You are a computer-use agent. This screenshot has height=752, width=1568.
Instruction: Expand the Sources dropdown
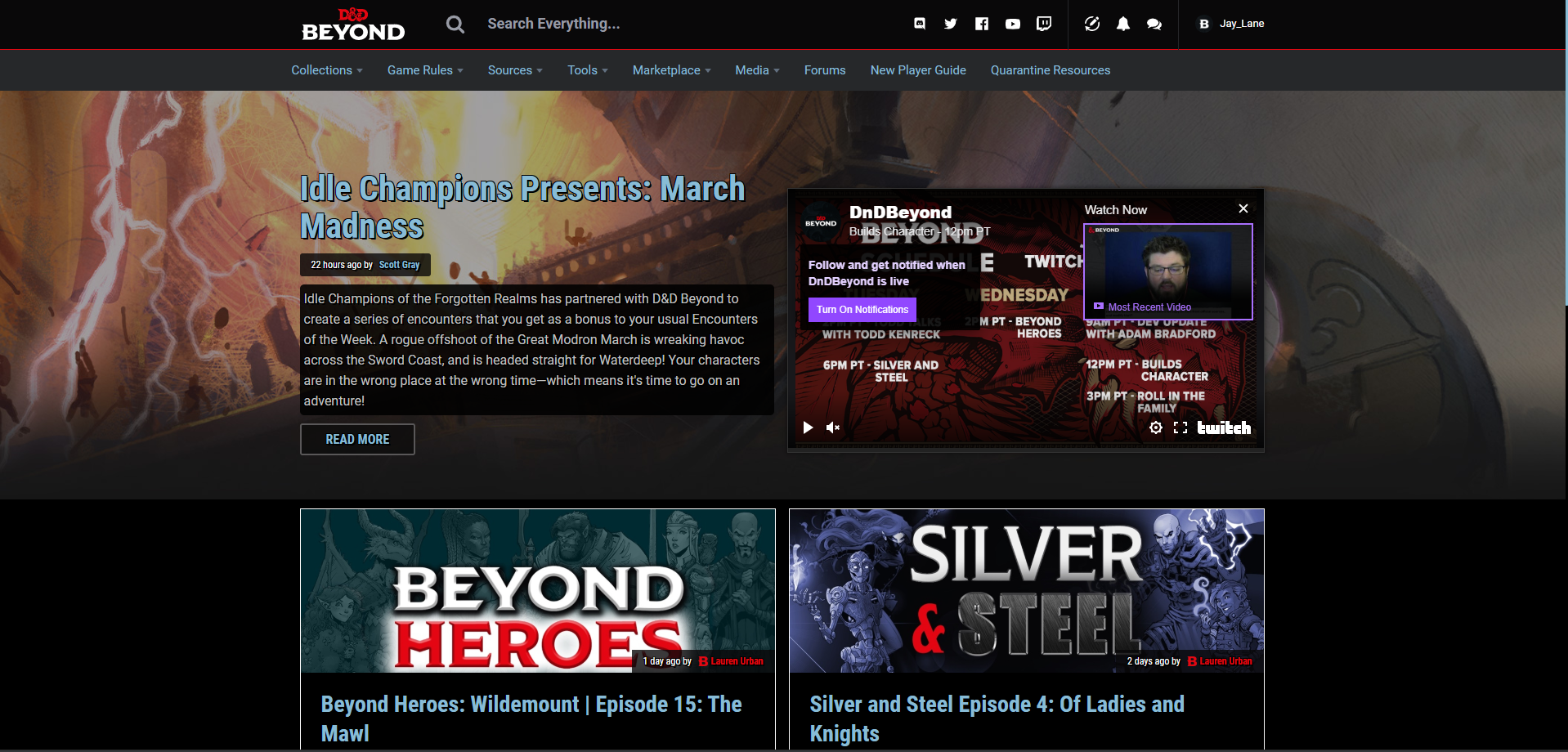click(x=515, y=70)
